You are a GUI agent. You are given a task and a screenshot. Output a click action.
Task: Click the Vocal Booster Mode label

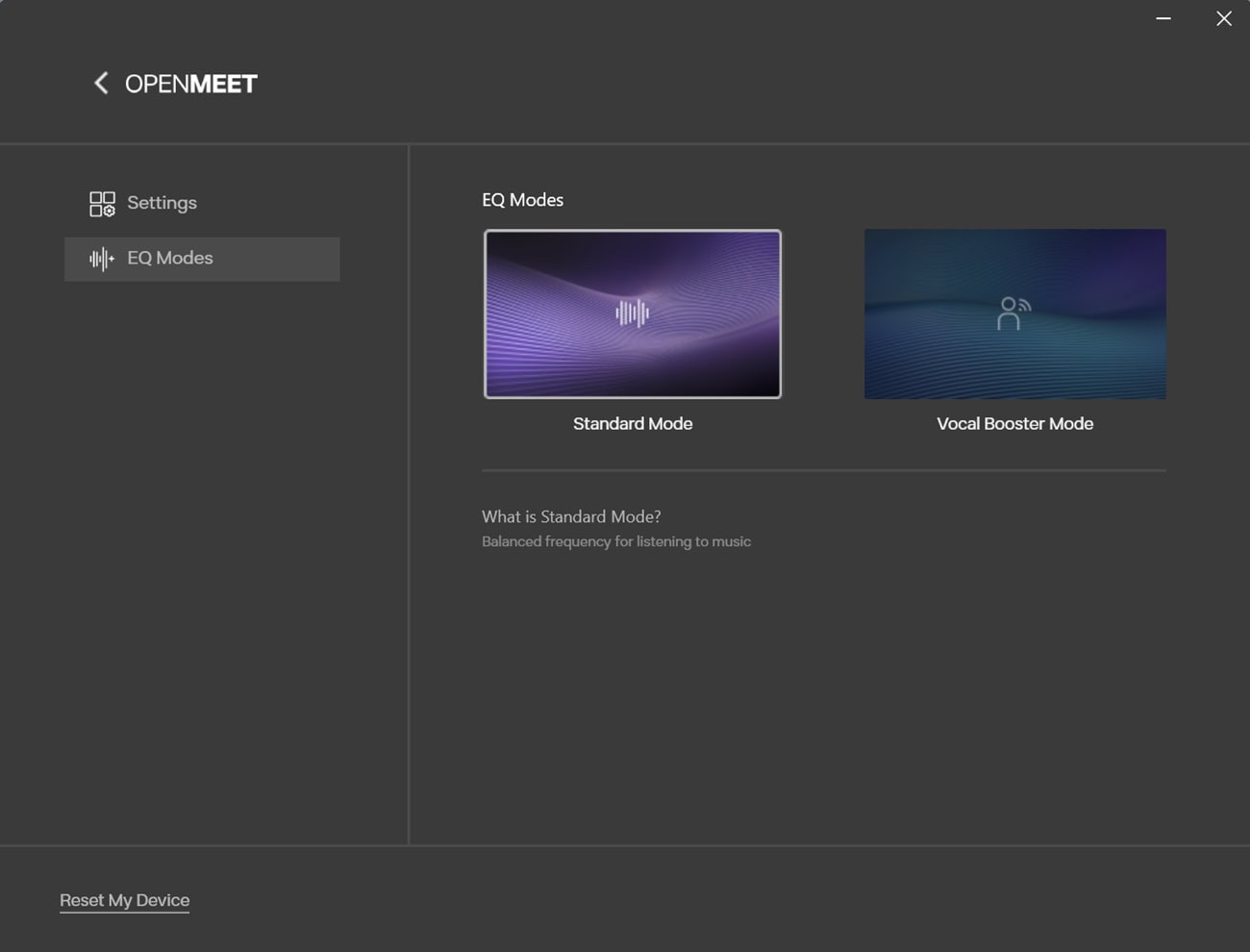[1014, 424]
